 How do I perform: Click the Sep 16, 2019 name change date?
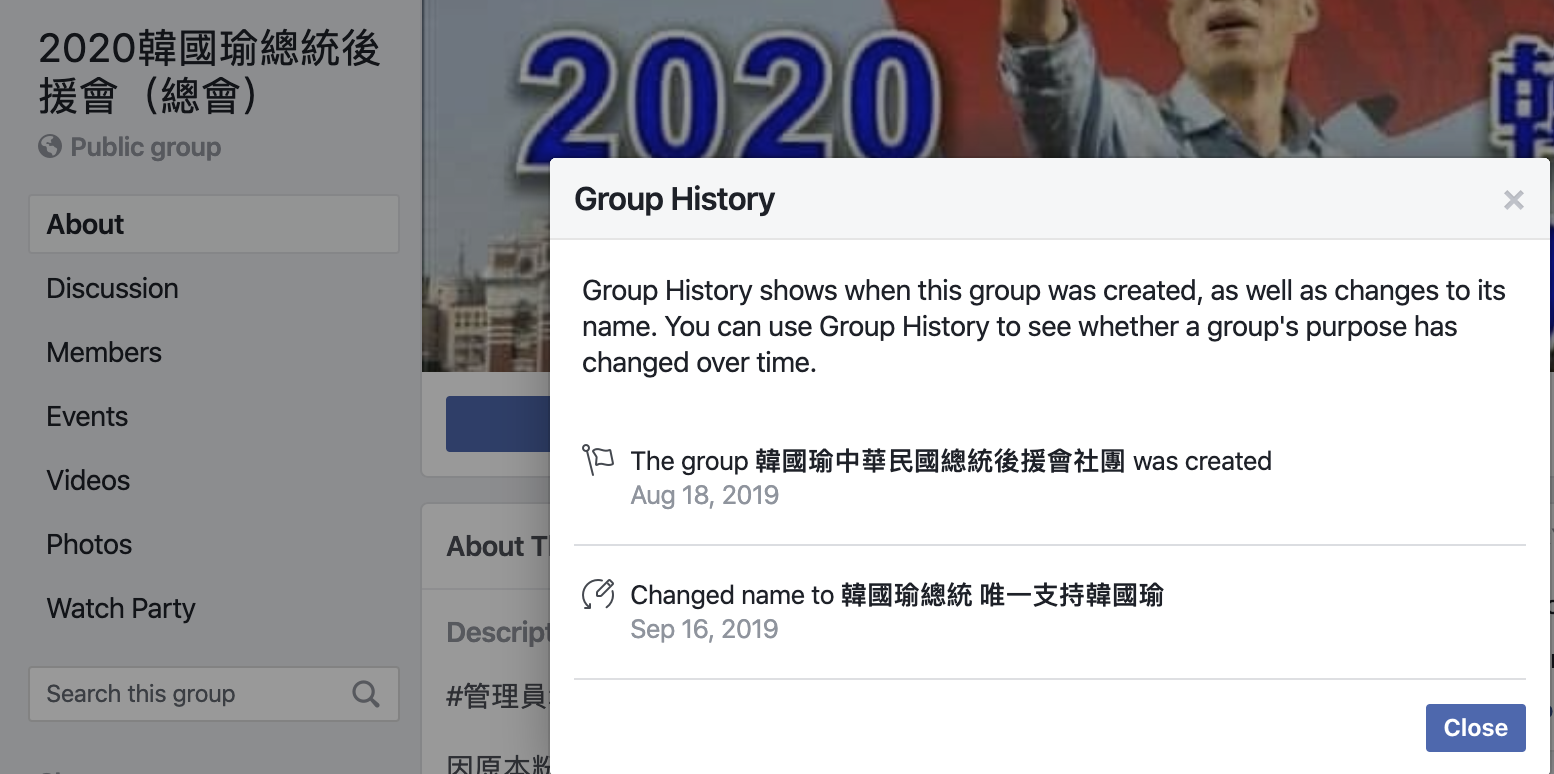(x=704, y=629)
